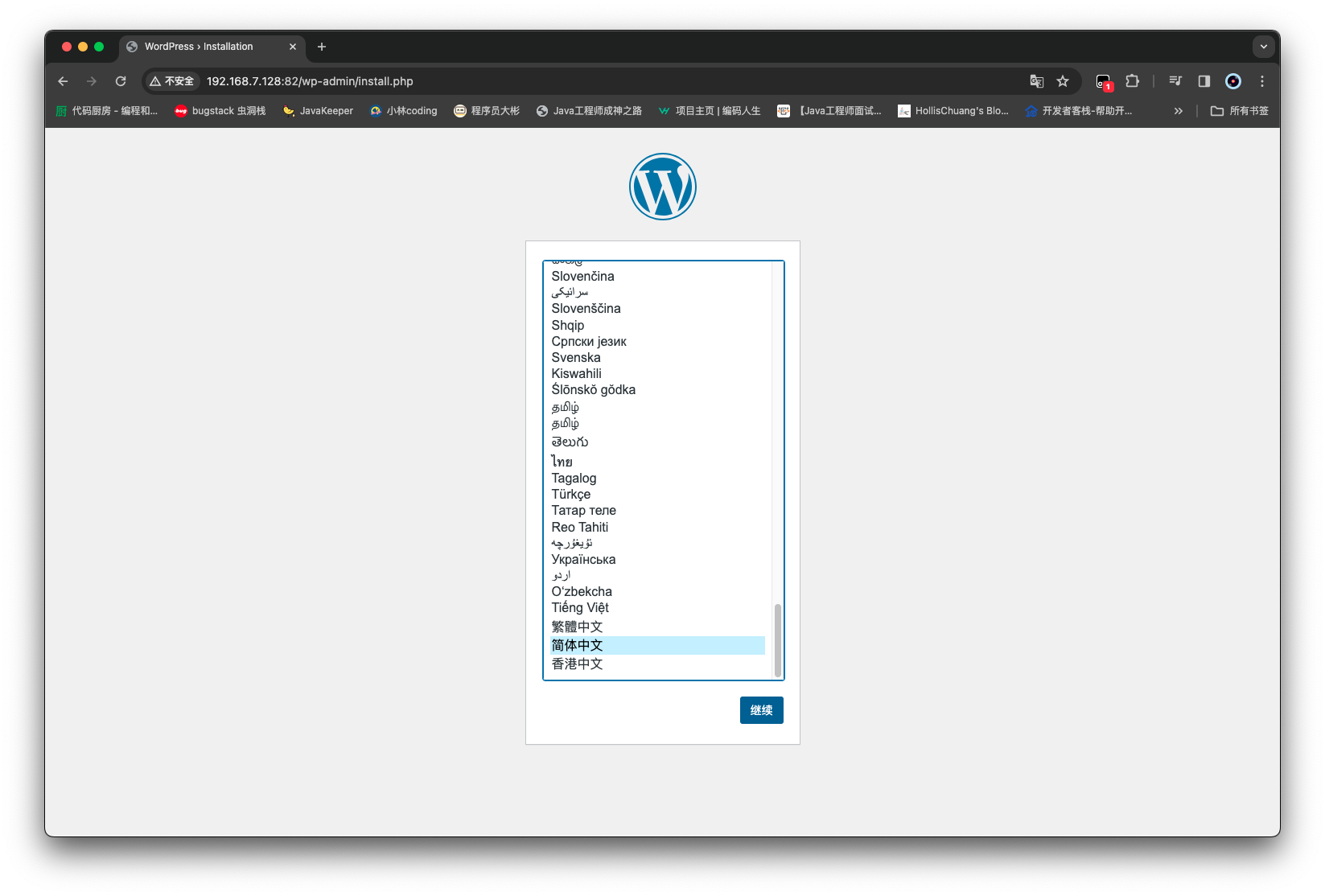
Task: Go back to the previous page
Action: coord(63,81)
